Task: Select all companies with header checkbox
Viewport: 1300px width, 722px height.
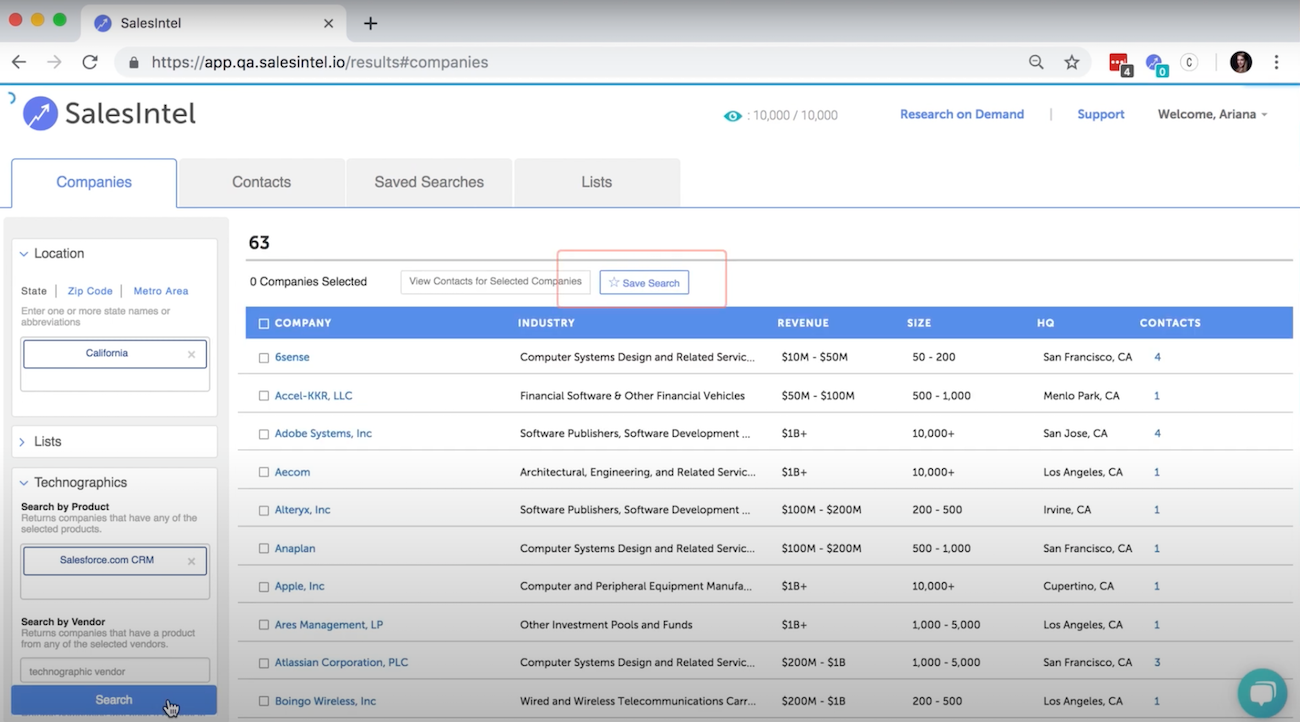Action: (x=264, y=323)
